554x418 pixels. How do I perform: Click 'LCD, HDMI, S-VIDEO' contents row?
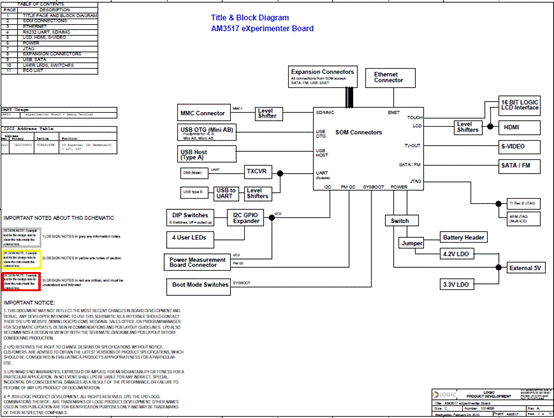click(x=49, y=37)
